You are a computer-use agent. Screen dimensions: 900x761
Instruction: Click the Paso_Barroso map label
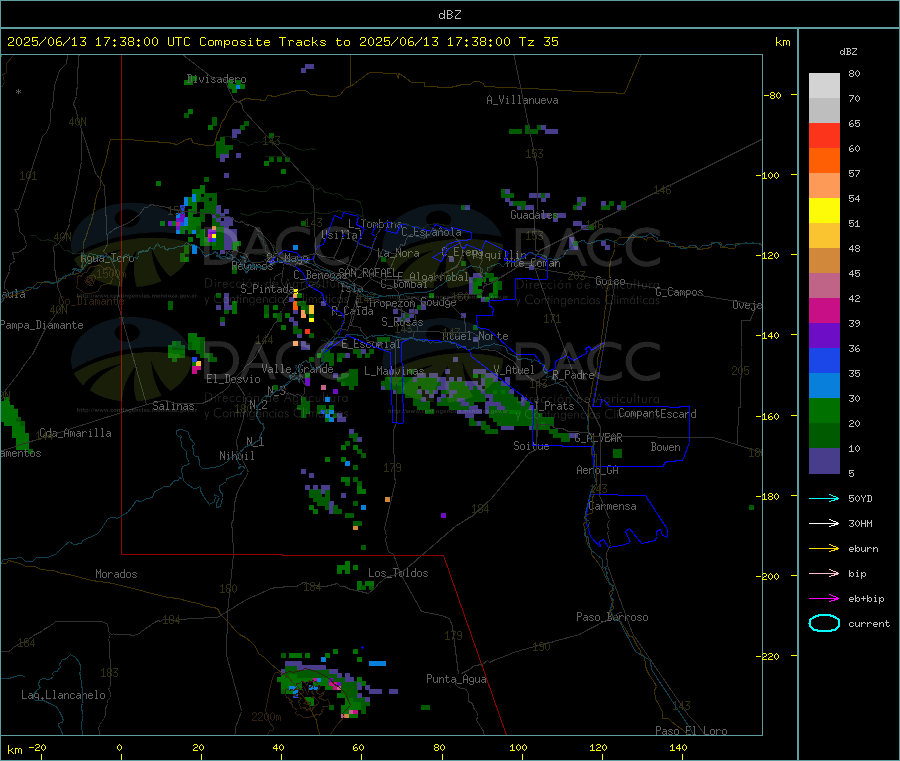tap(612, 617)
